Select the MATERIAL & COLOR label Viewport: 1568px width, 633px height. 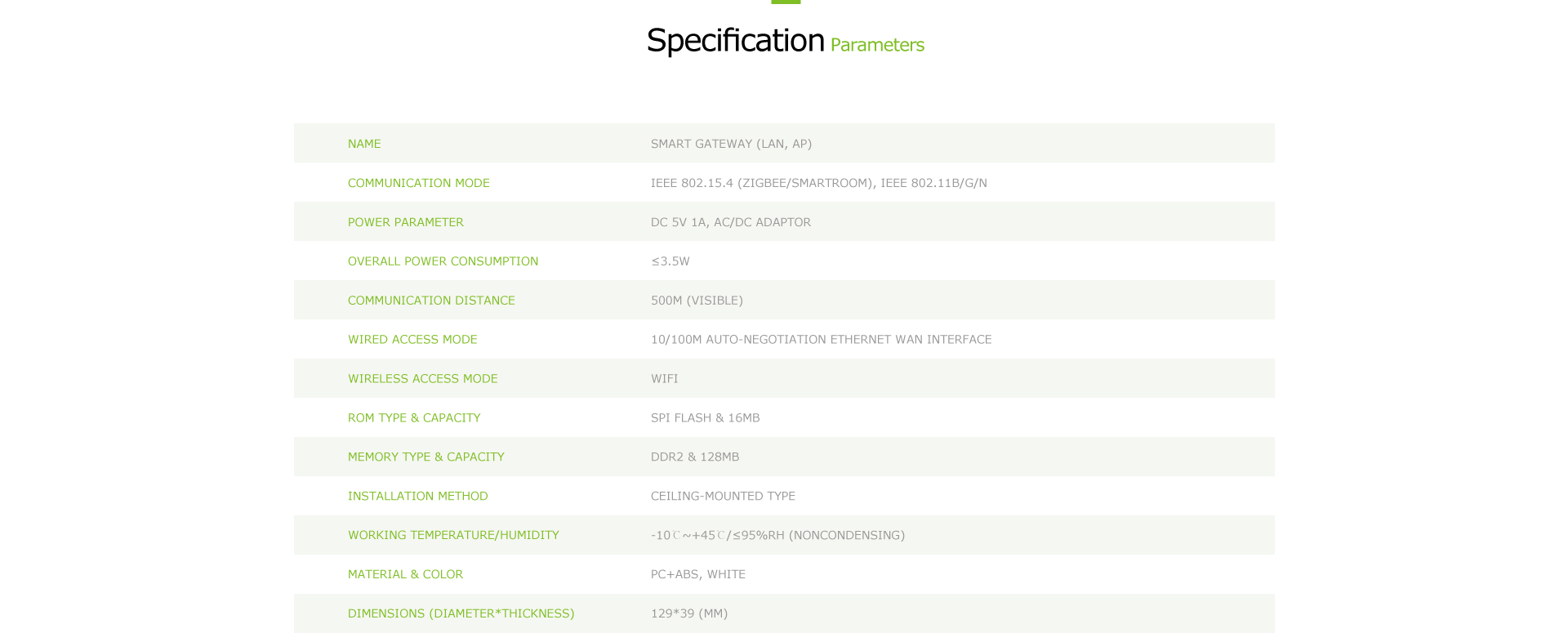[405, 575]
